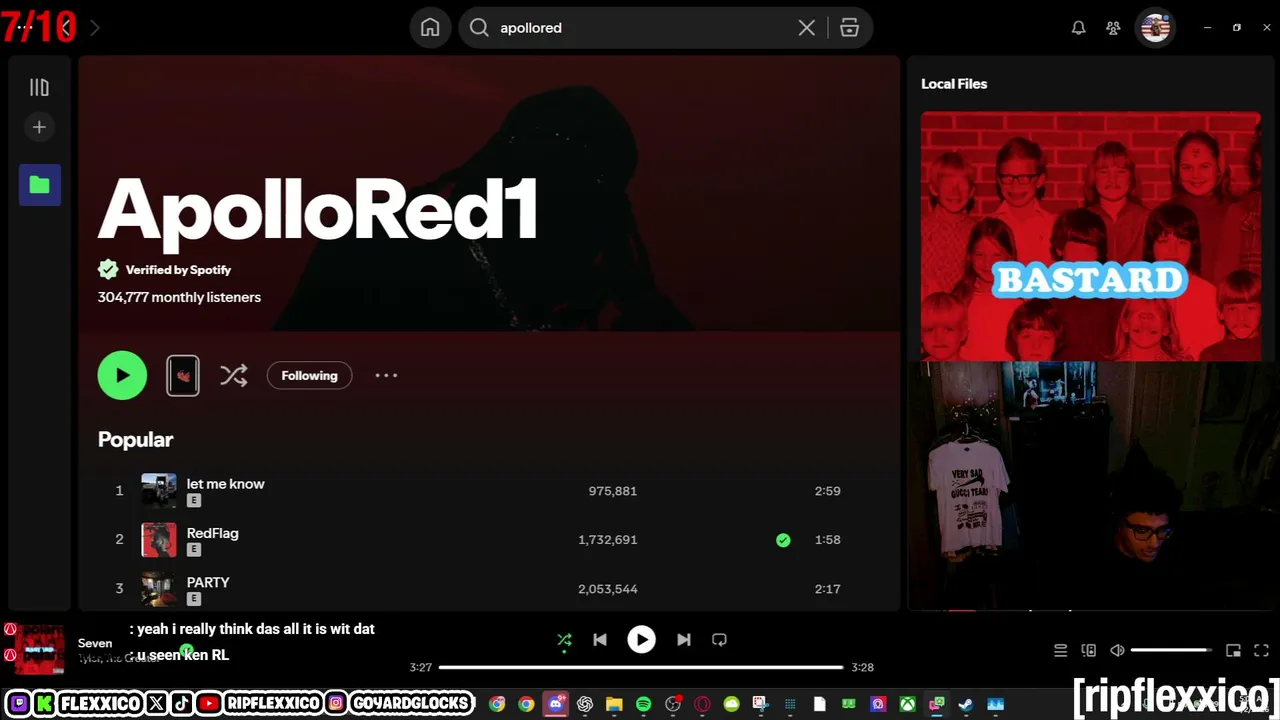The height and width of the screenshot is (720, 1280).
Task: Clear the search text 'apollored'
Action: (x=807, y=28)
